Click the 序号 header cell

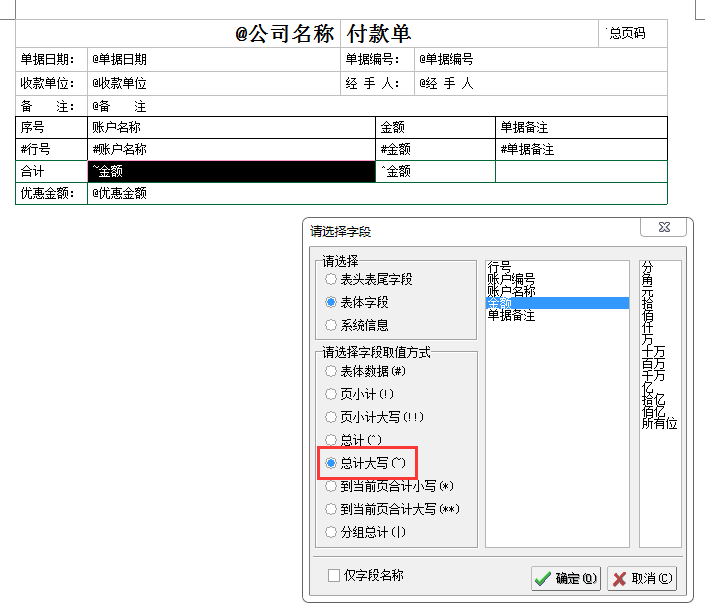51,127
